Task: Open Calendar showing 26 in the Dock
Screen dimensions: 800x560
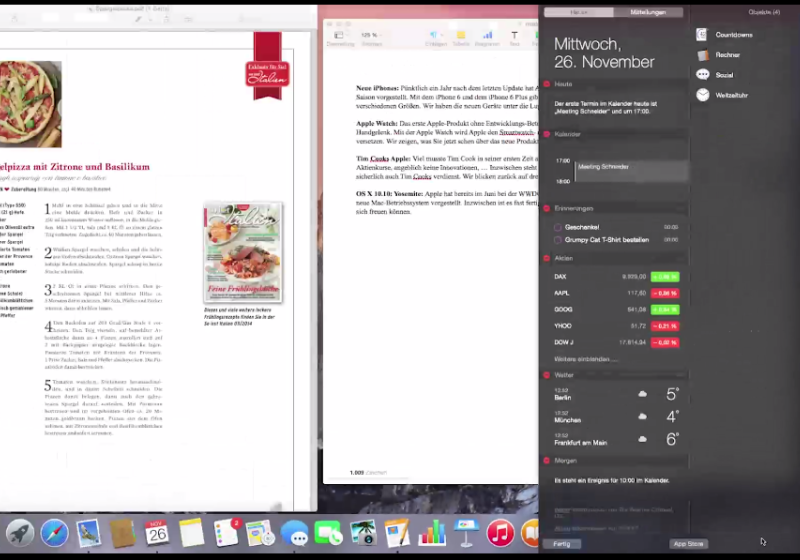Action: click(157, 533)
